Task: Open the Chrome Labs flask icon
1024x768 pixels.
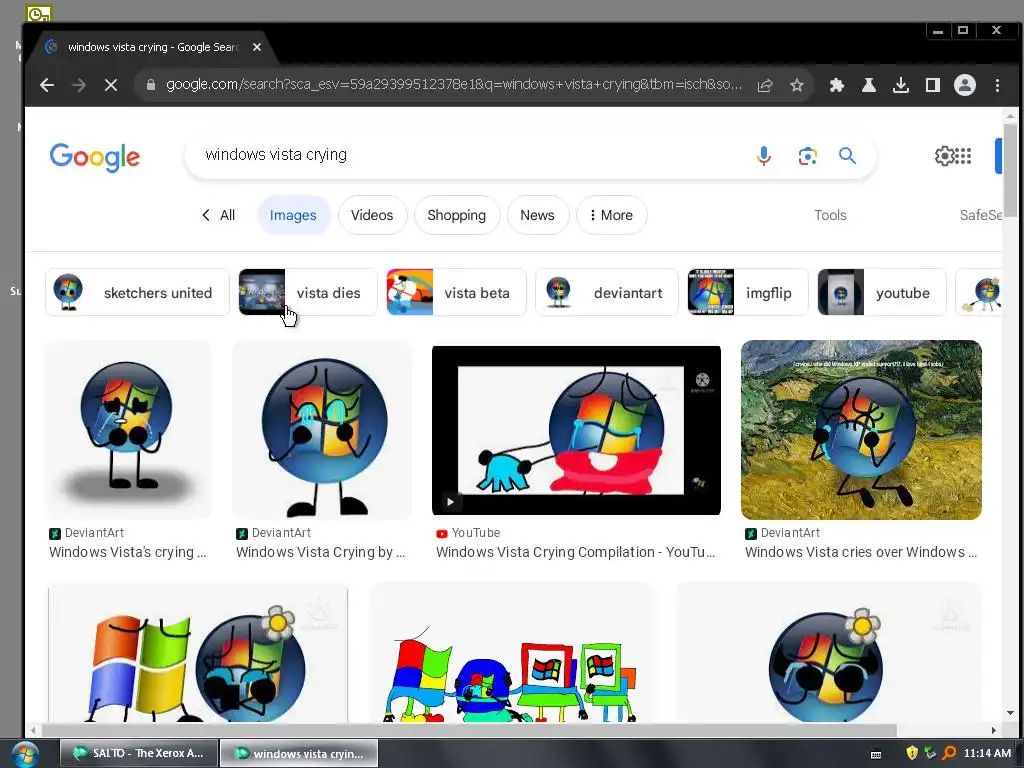Action: (x=869, y=85)
